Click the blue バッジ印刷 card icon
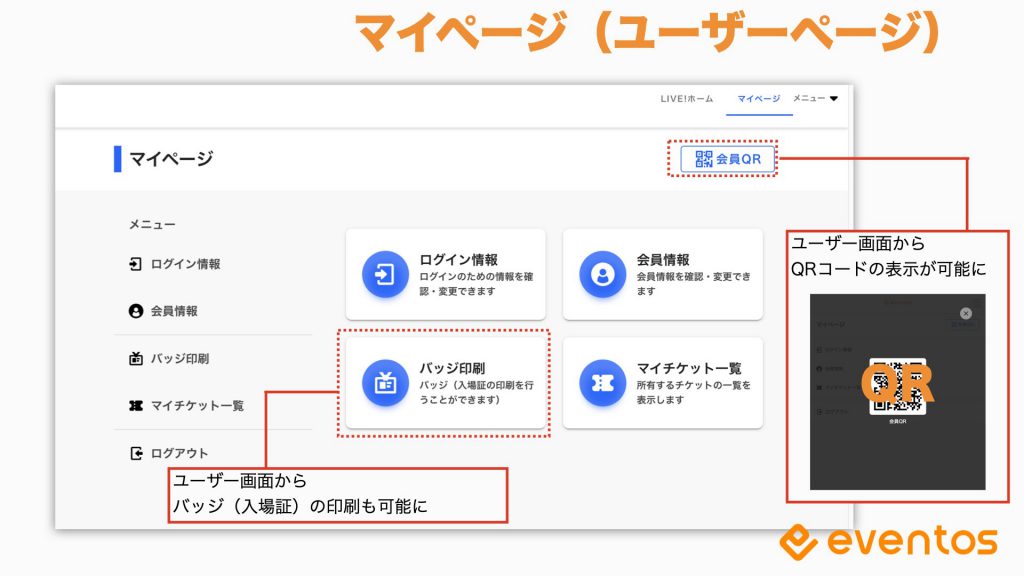 pos(385,383)
